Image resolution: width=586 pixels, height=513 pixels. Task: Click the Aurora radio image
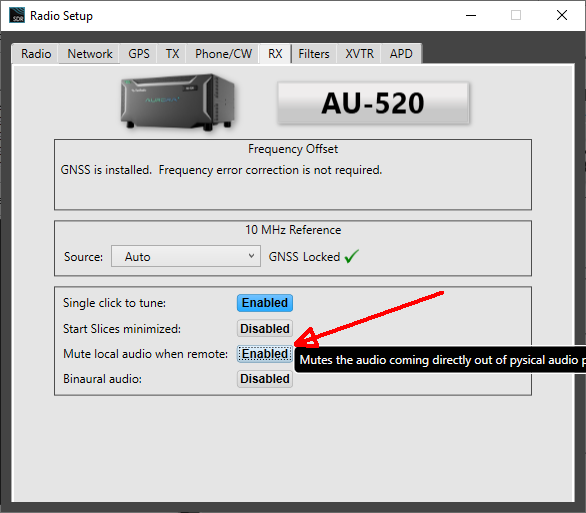point(178,102)
